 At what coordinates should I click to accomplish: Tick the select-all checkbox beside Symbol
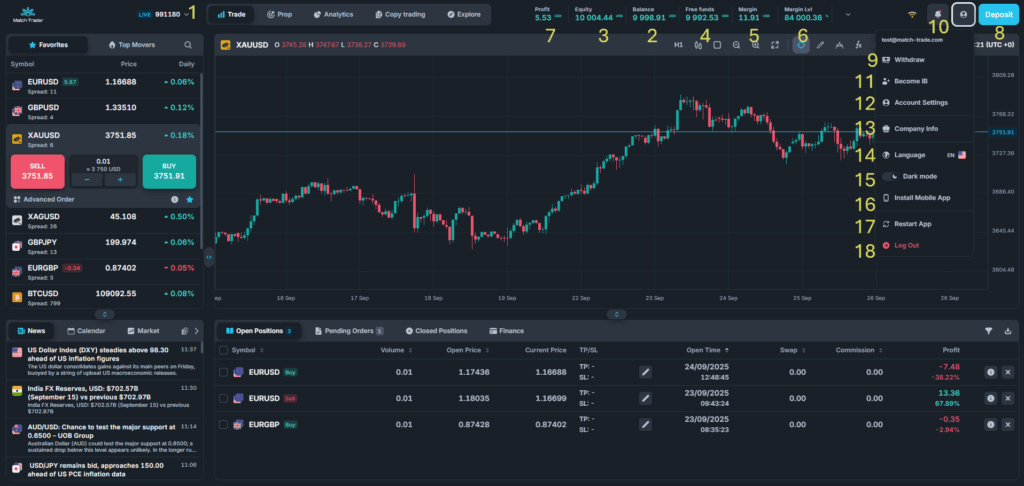(x=222, y=350)
